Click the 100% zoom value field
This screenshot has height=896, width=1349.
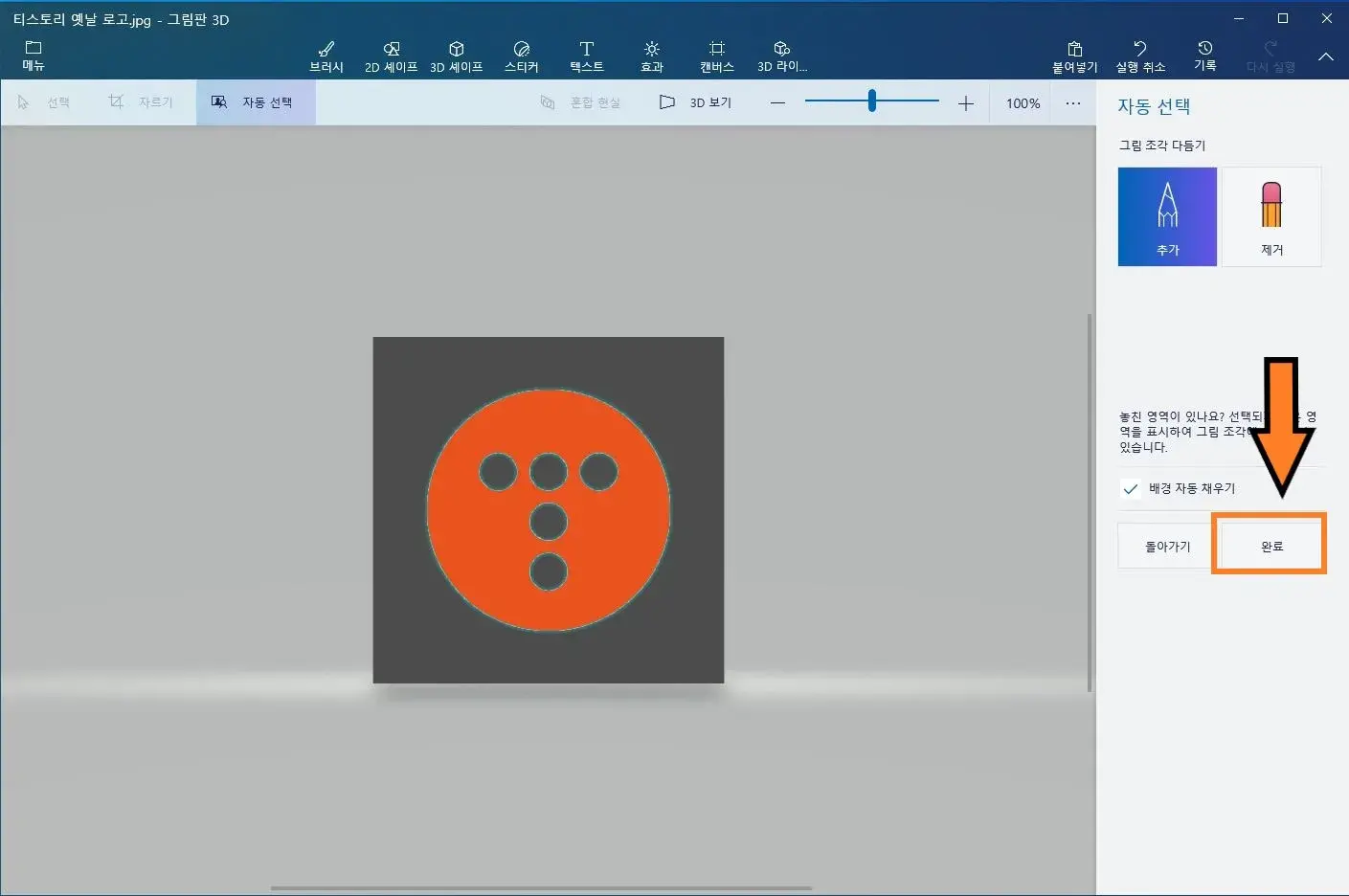(1023, 103)
